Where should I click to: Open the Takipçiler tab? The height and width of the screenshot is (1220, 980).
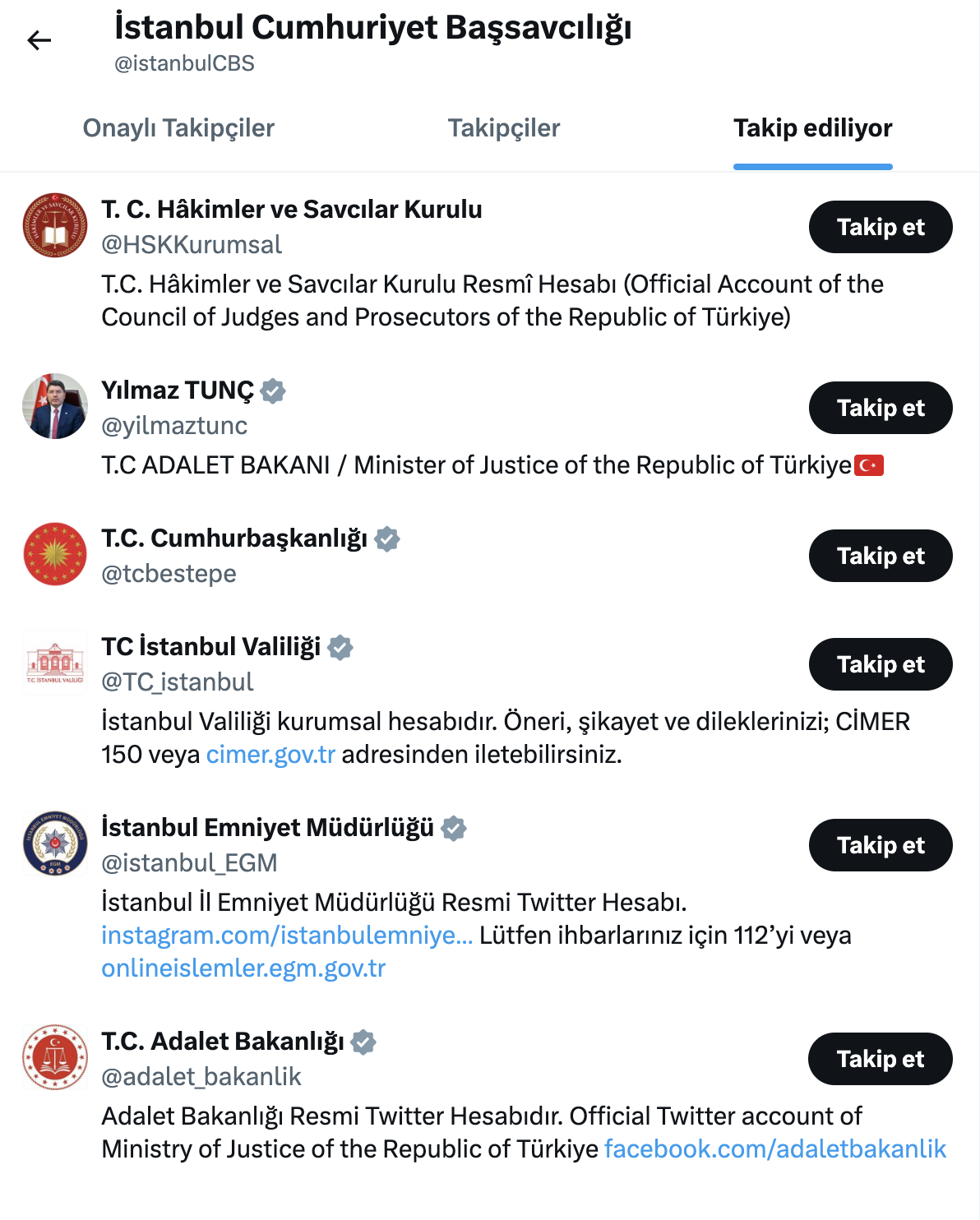(503, 128)
